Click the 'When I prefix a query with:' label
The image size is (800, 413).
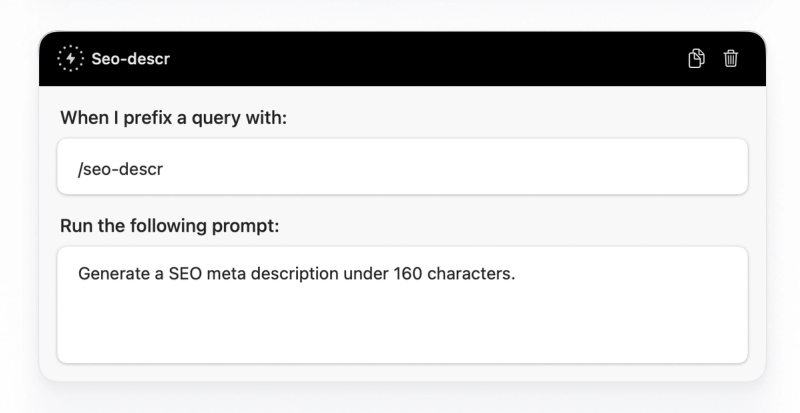click(x=173, y=118)
